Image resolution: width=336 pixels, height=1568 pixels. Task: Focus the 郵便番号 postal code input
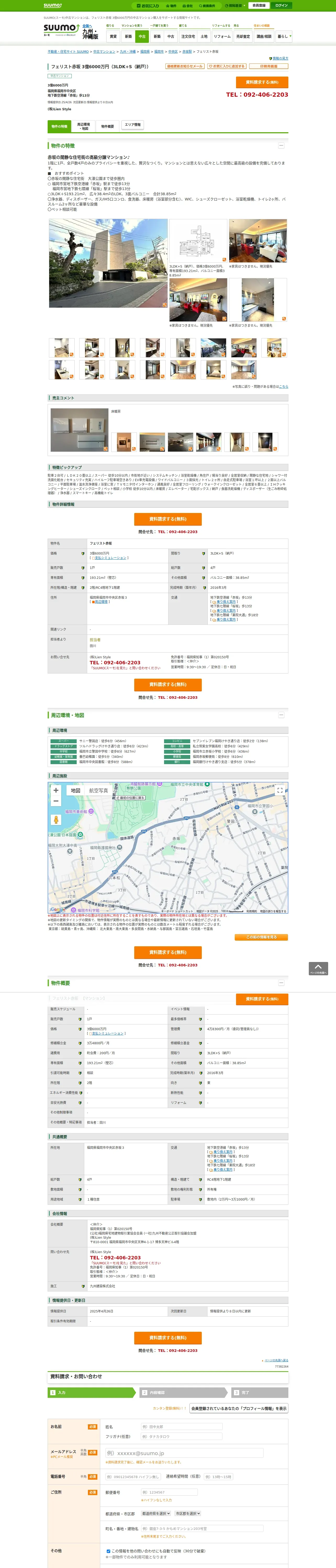170,1492
